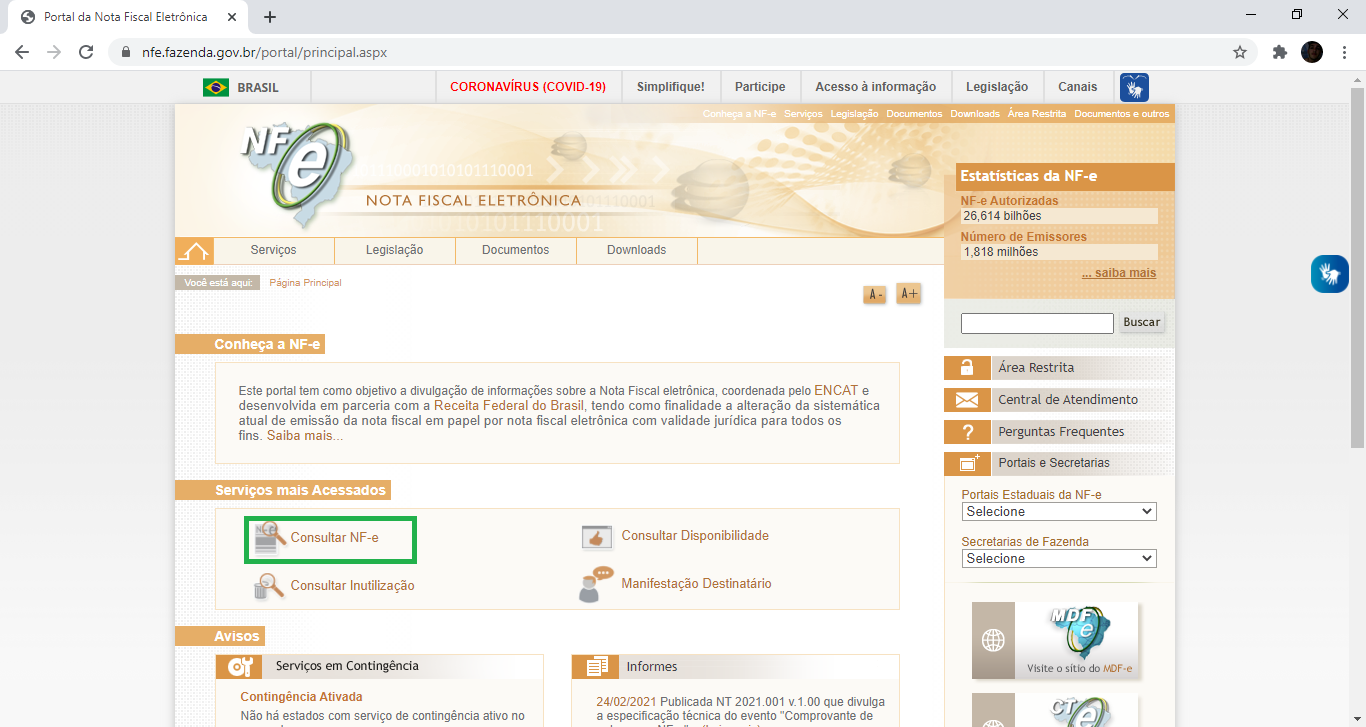Open the Manifestação Destinatário link
The height and width of the screenshot is (727, 1366).
697,584
